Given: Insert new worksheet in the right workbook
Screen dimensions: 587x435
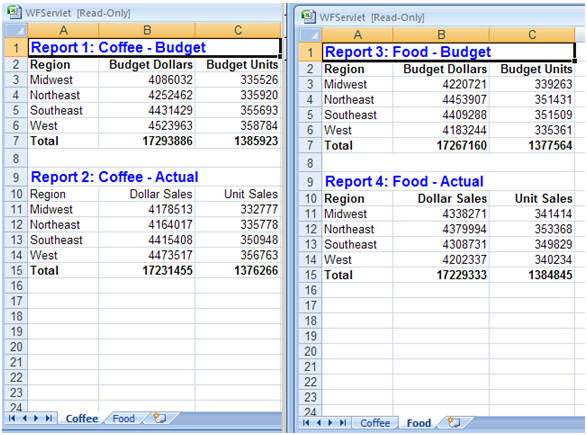Looking at the screenshot, I should pyautogui.click(x=454, y=422).
